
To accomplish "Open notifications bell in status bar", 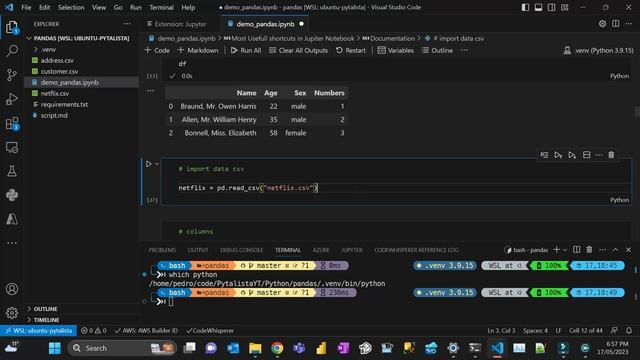I will point(629,330).
